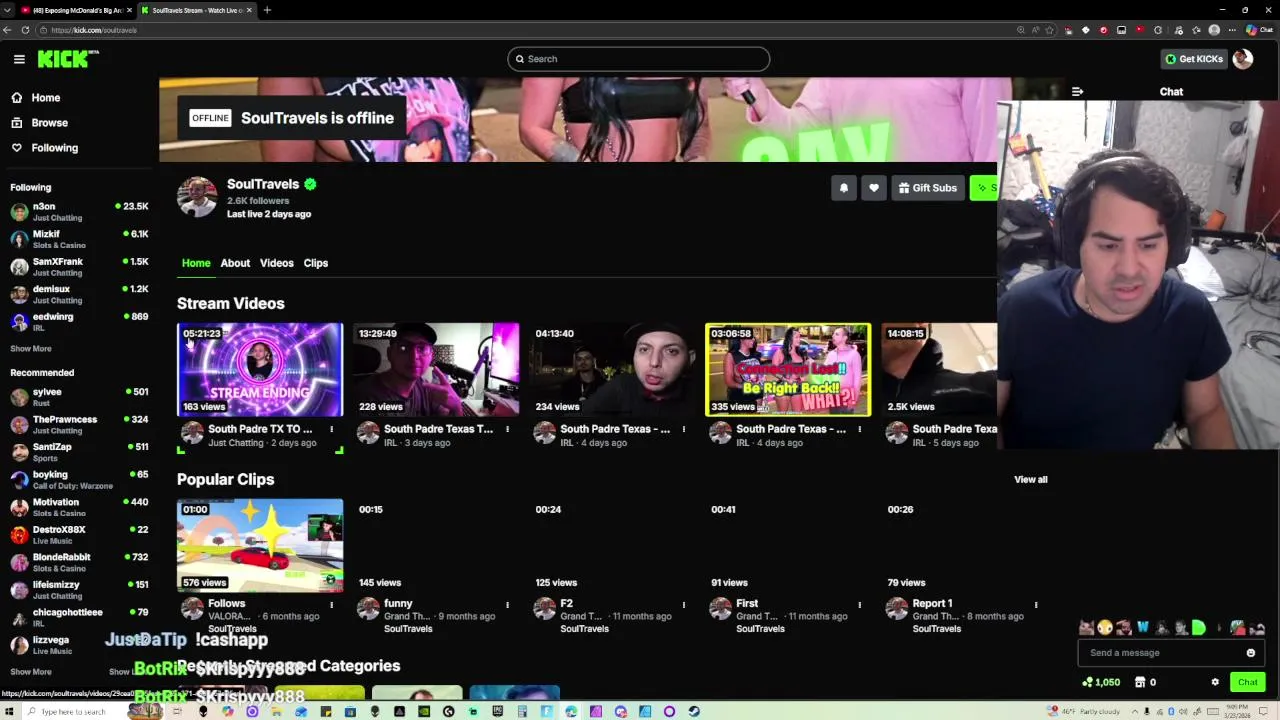This screenshot has height=720, width=1280.
Task: Open the F2 clip with 125 views
Action: 612,546
